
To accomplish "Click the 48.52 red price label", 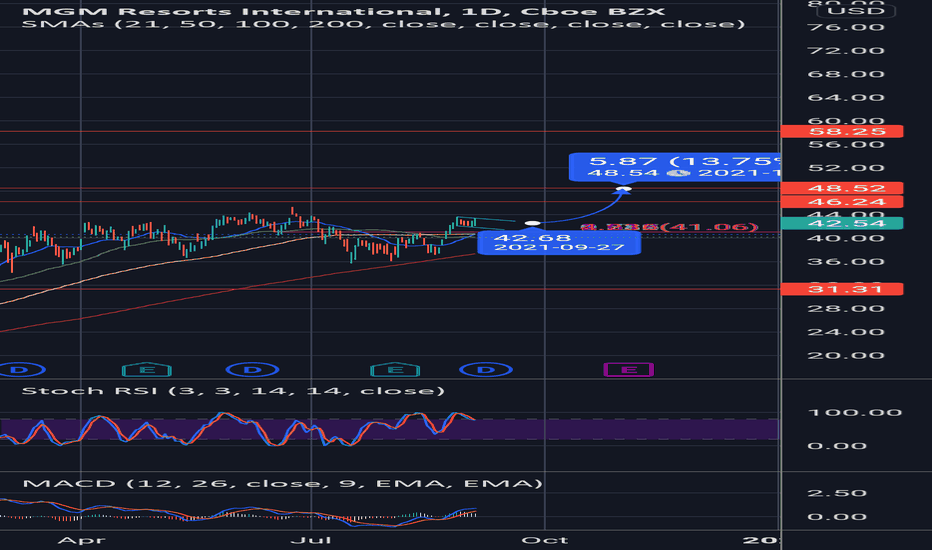I will tap(842, 188).
